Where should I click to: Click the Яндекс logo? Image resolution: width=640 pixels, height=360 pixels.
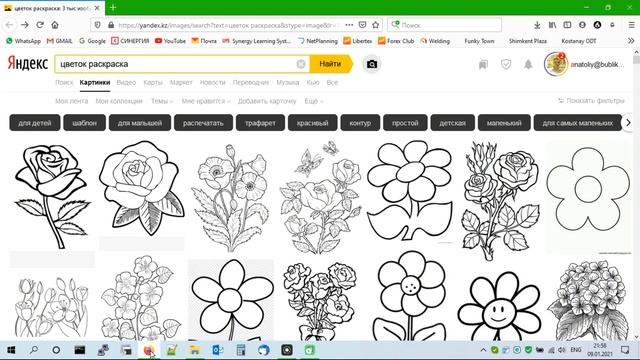click(28, 64)
